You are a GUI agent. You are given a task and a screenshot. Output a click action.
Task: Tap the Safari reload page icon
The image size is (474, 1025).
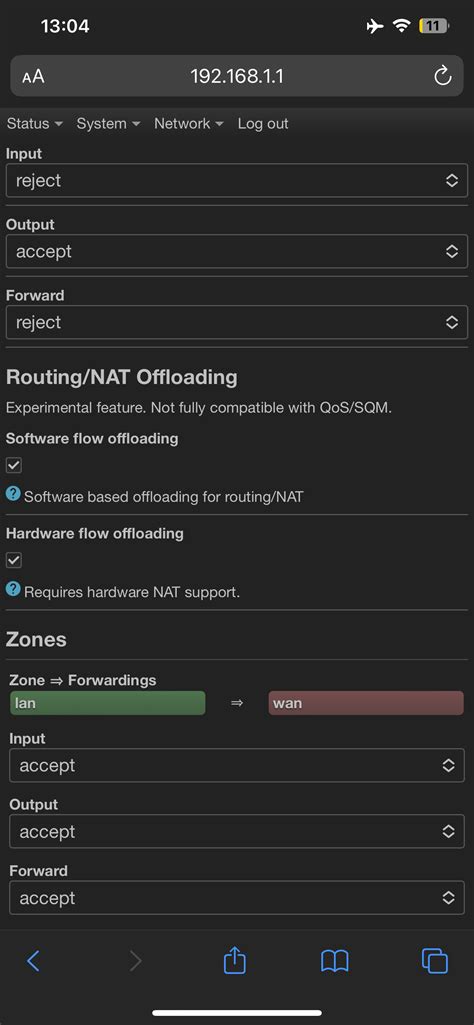(x=443, y=76)
